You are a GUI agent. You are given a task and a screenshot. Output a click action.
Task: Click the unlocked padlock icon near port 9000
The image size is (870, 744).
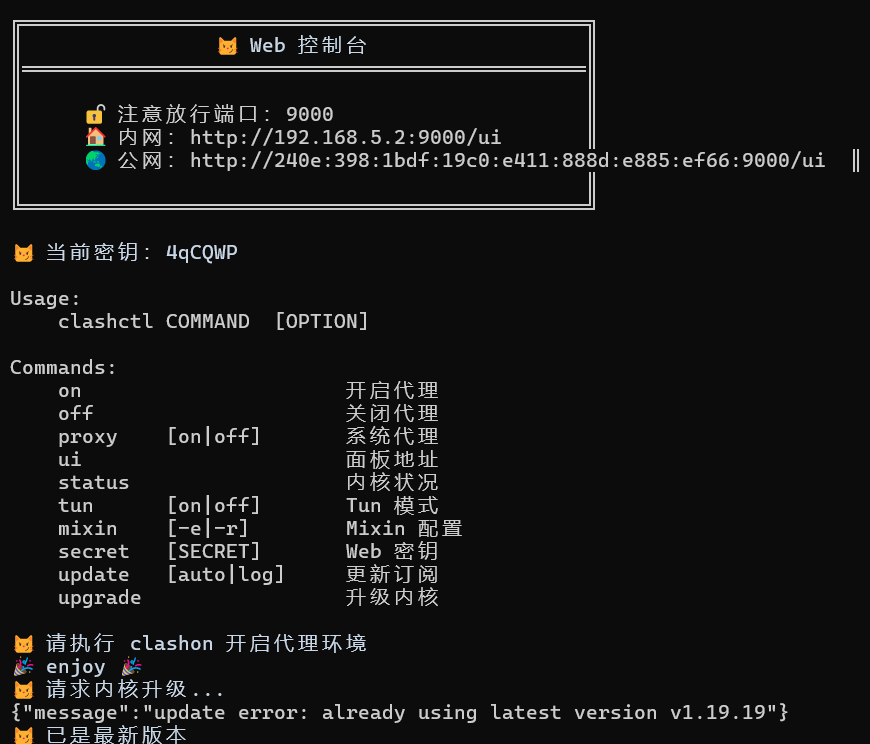[x=95, y=114]
